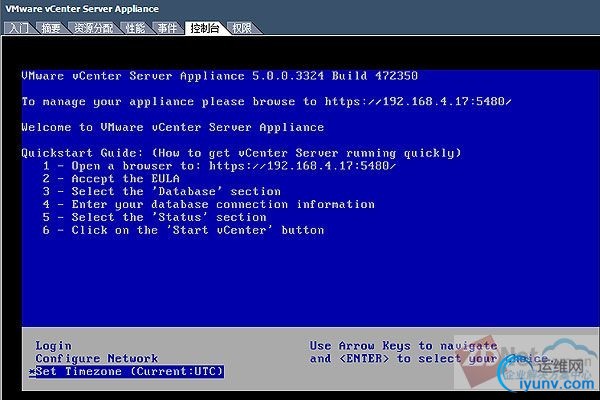Open the 事件 tab

click(x=167, y=28)
